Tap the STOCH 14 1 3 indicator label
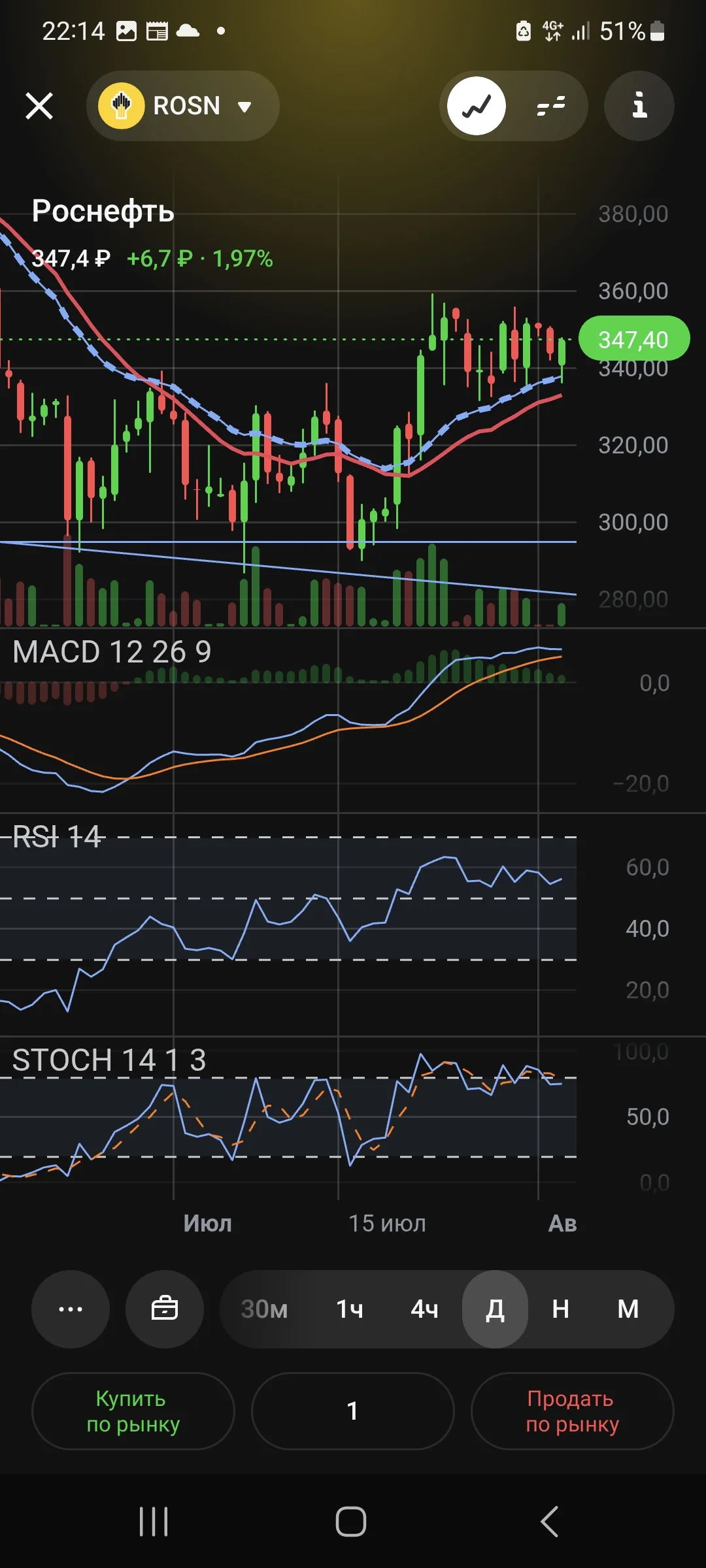Viewport: 706px width, 1568px height. pyautogui.click(x=109, y=1060)
